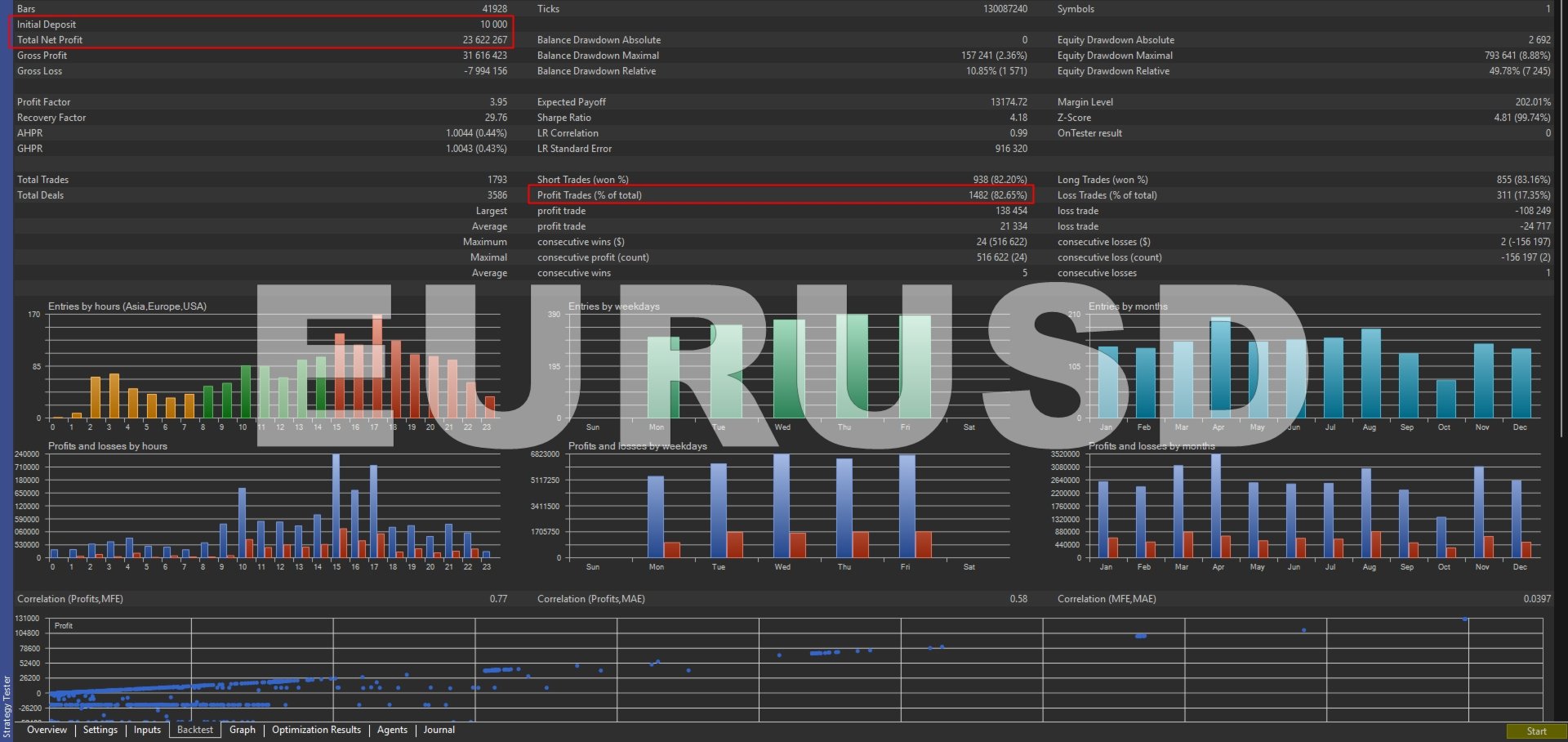The height and width of the screenshot is (742, 1568).
Task: Click the OnTester result label
Action: (x=1089, y=133)
